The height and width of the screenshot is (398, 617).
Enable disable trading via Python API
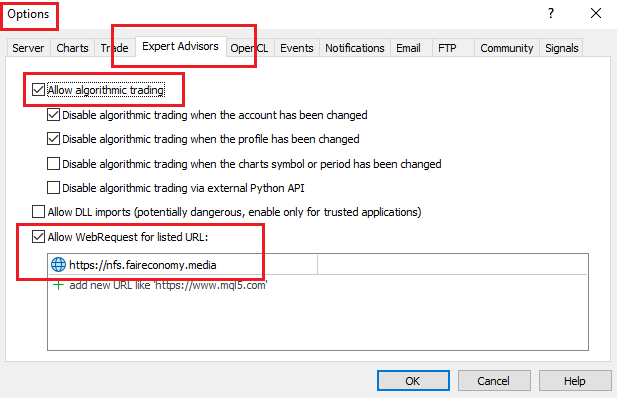(53, 188)
